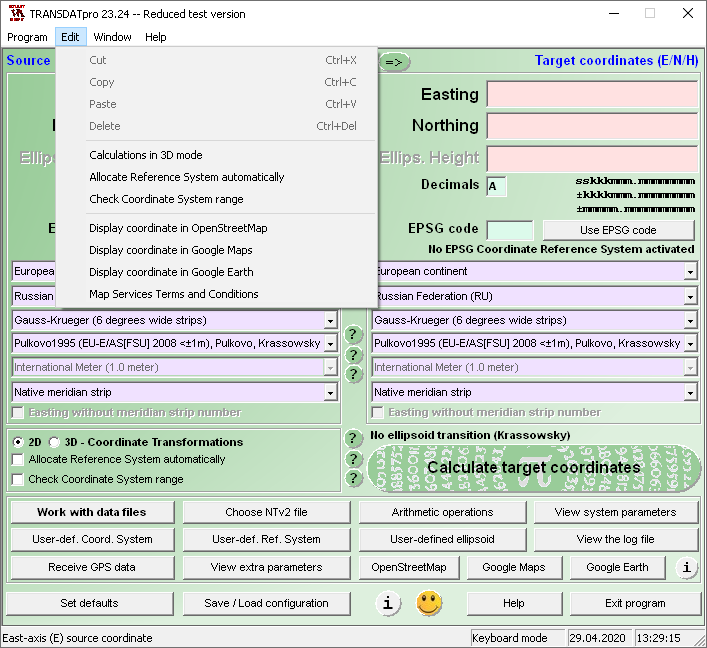Expand target European continent dropdown
Screen dimensions: 707x648
tap(690, 272)
